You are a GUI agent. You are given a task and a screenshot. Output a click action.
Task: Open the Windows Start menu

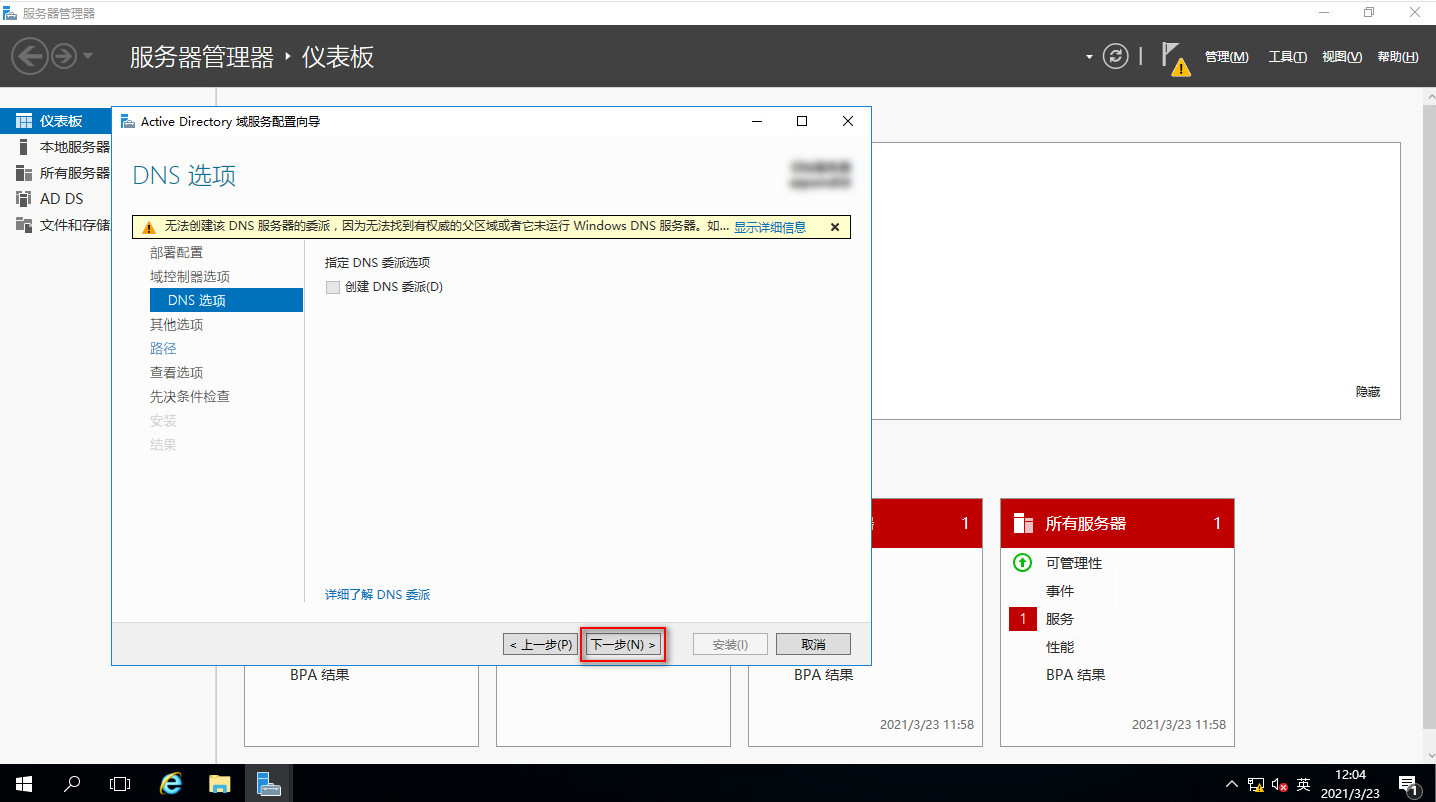click(24, 783)
